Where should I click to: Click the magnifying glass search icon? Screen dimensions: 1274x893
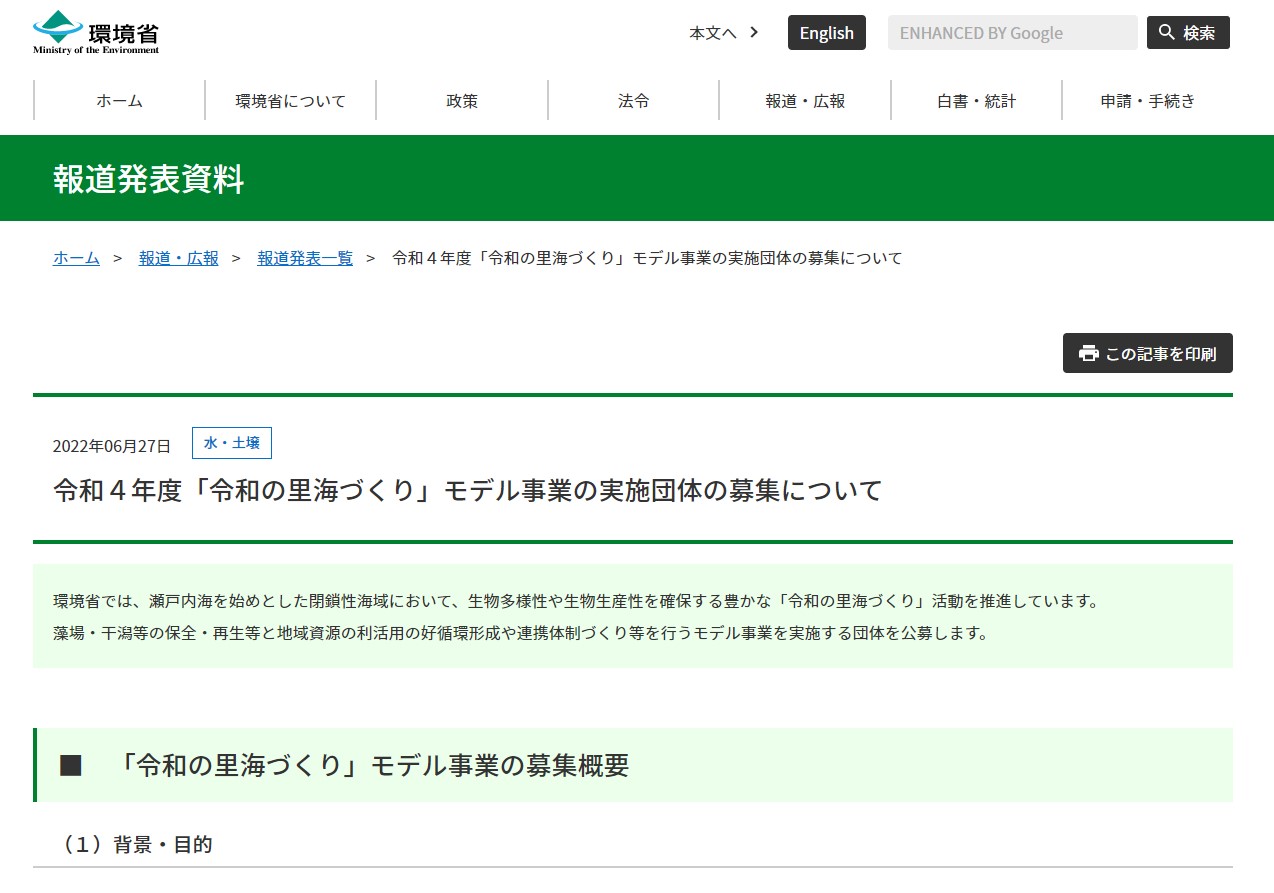click(x=1166, y=33)
